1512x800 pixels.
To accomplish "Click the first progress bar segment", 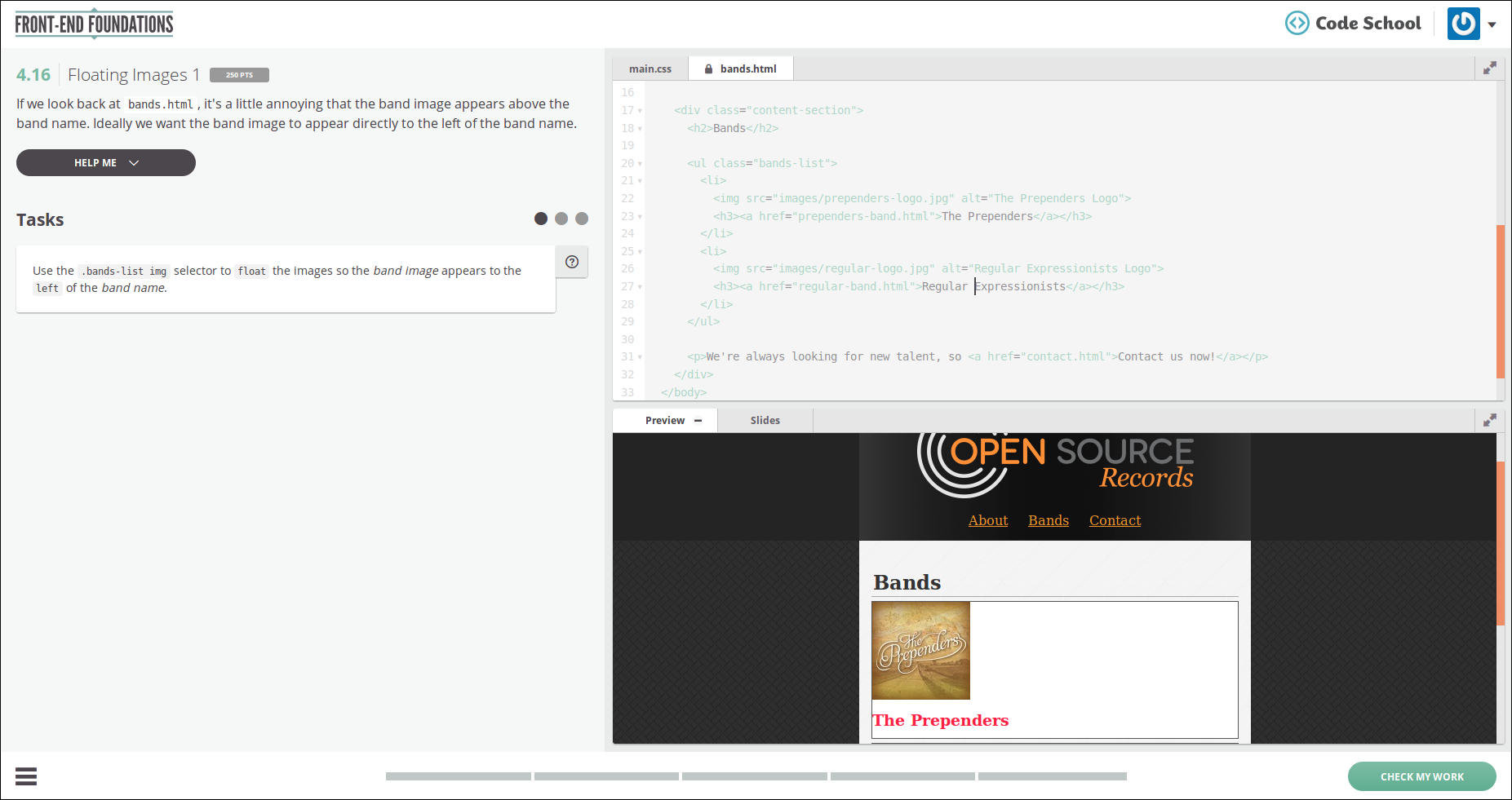I will point(459,776).
